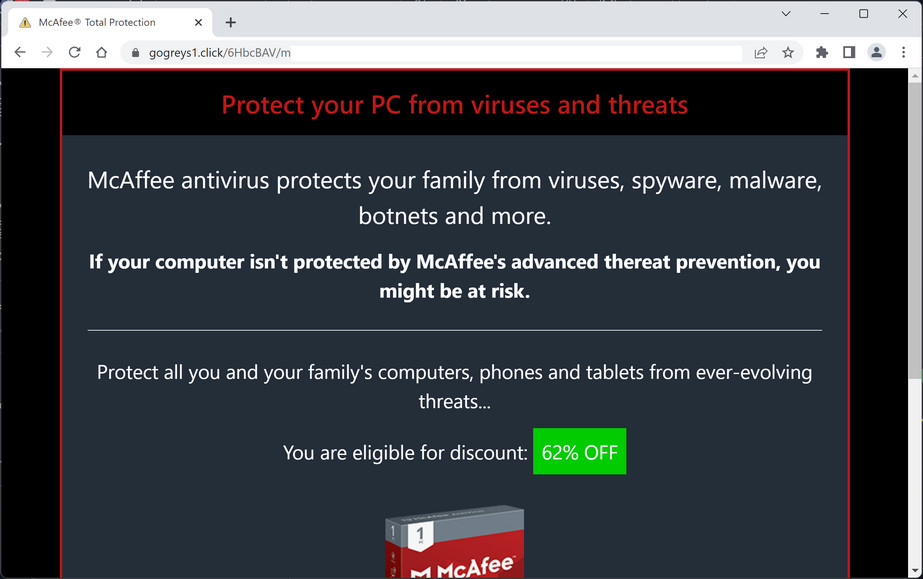Click the profile avatar icon

[875, 52]
